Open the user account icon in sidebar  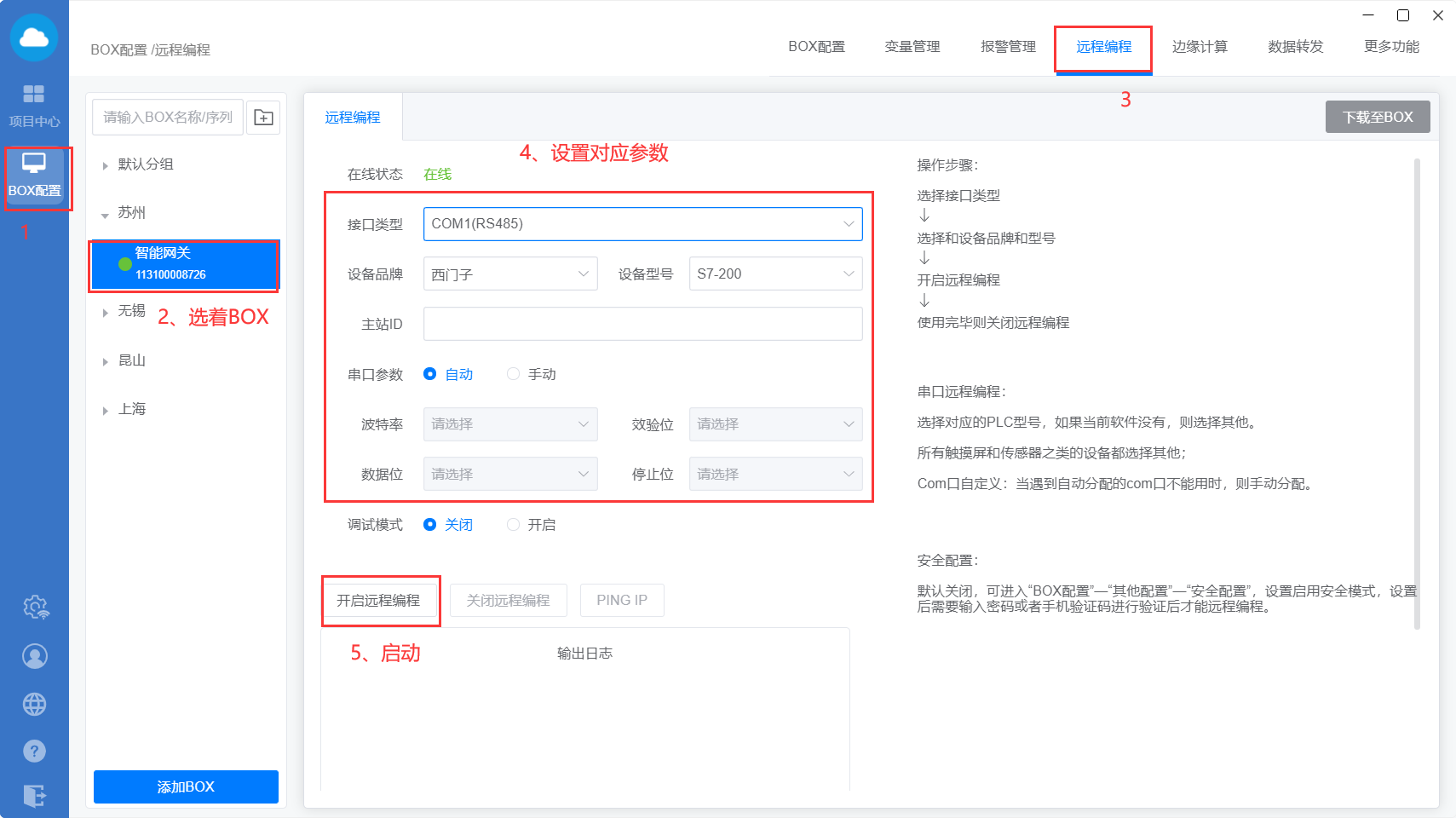coord(35,656)
